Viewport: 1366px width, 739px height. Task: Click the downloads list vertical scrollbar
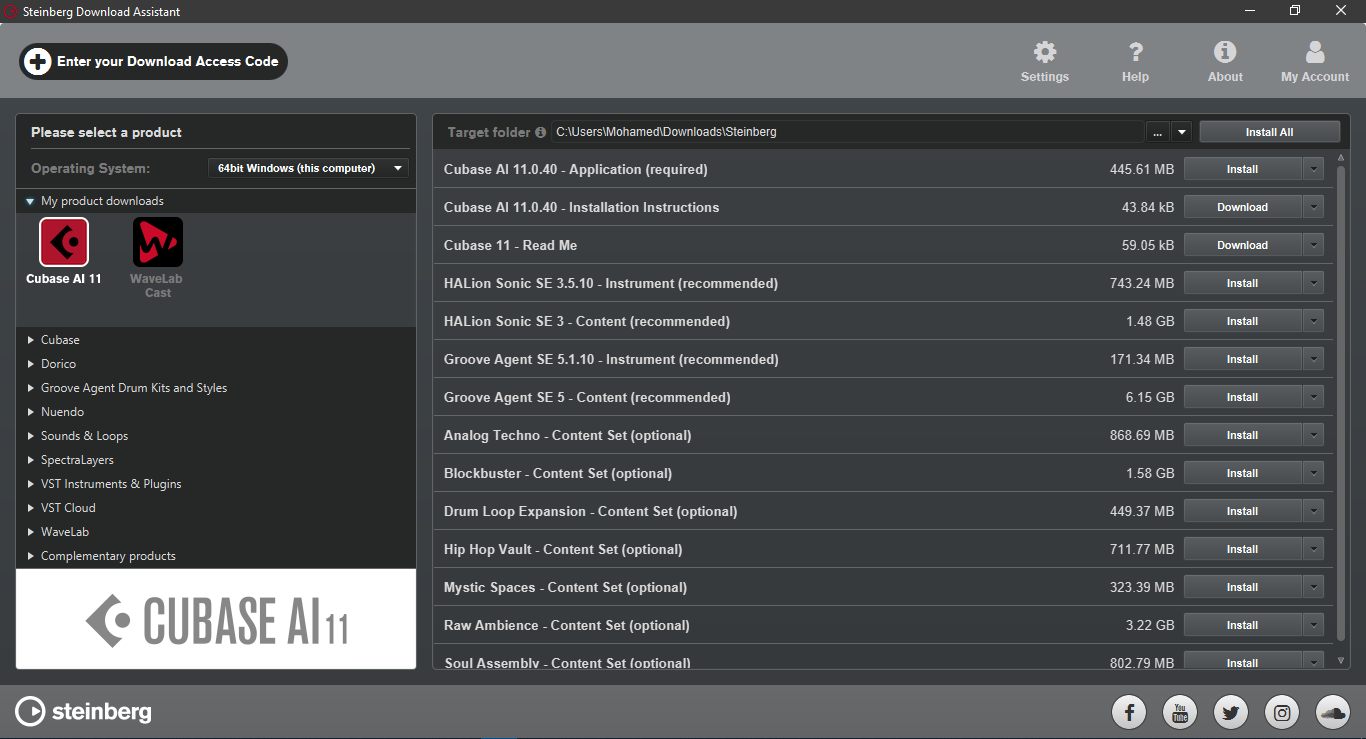tap(1341, 402)
